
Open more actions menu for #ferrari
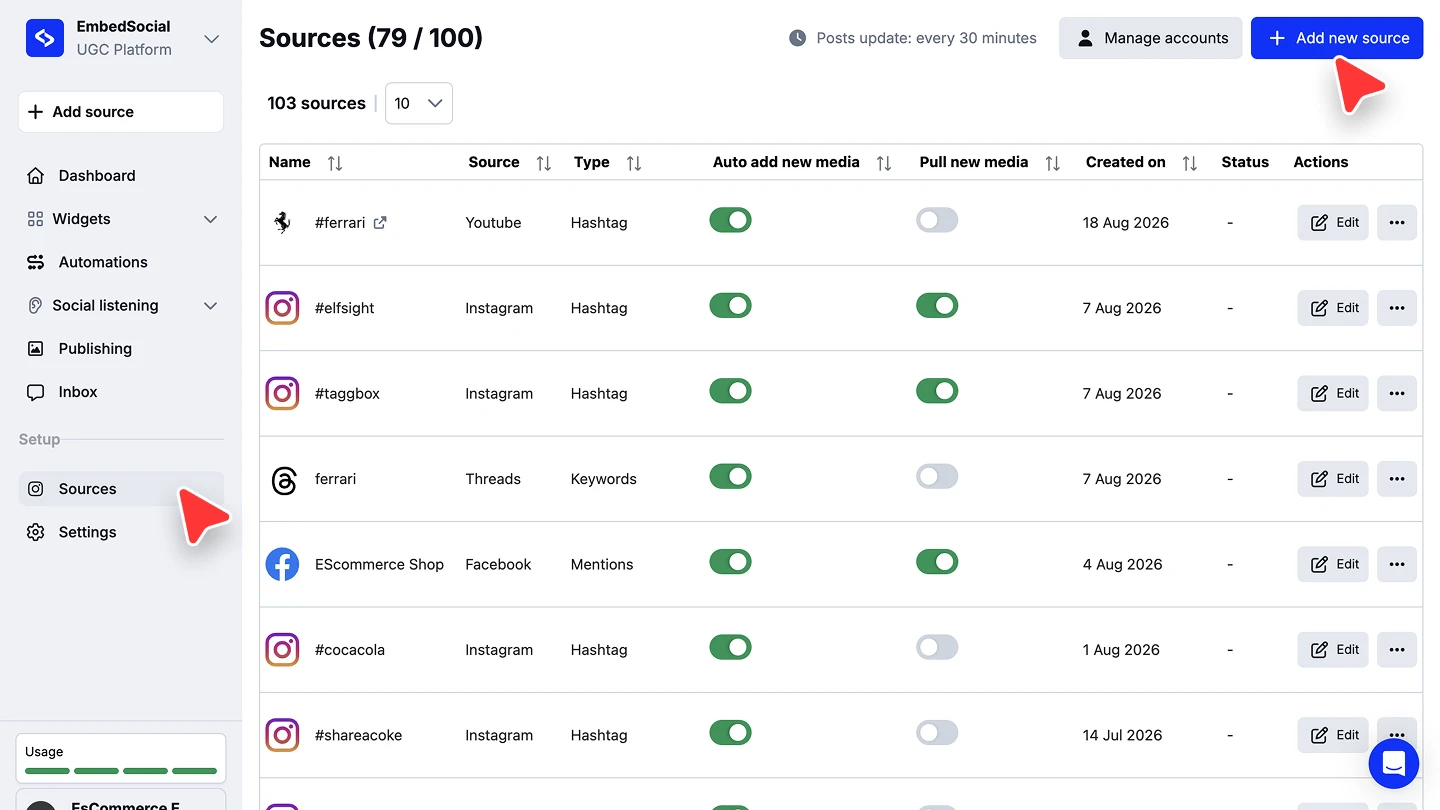(x=1397, y=222)
